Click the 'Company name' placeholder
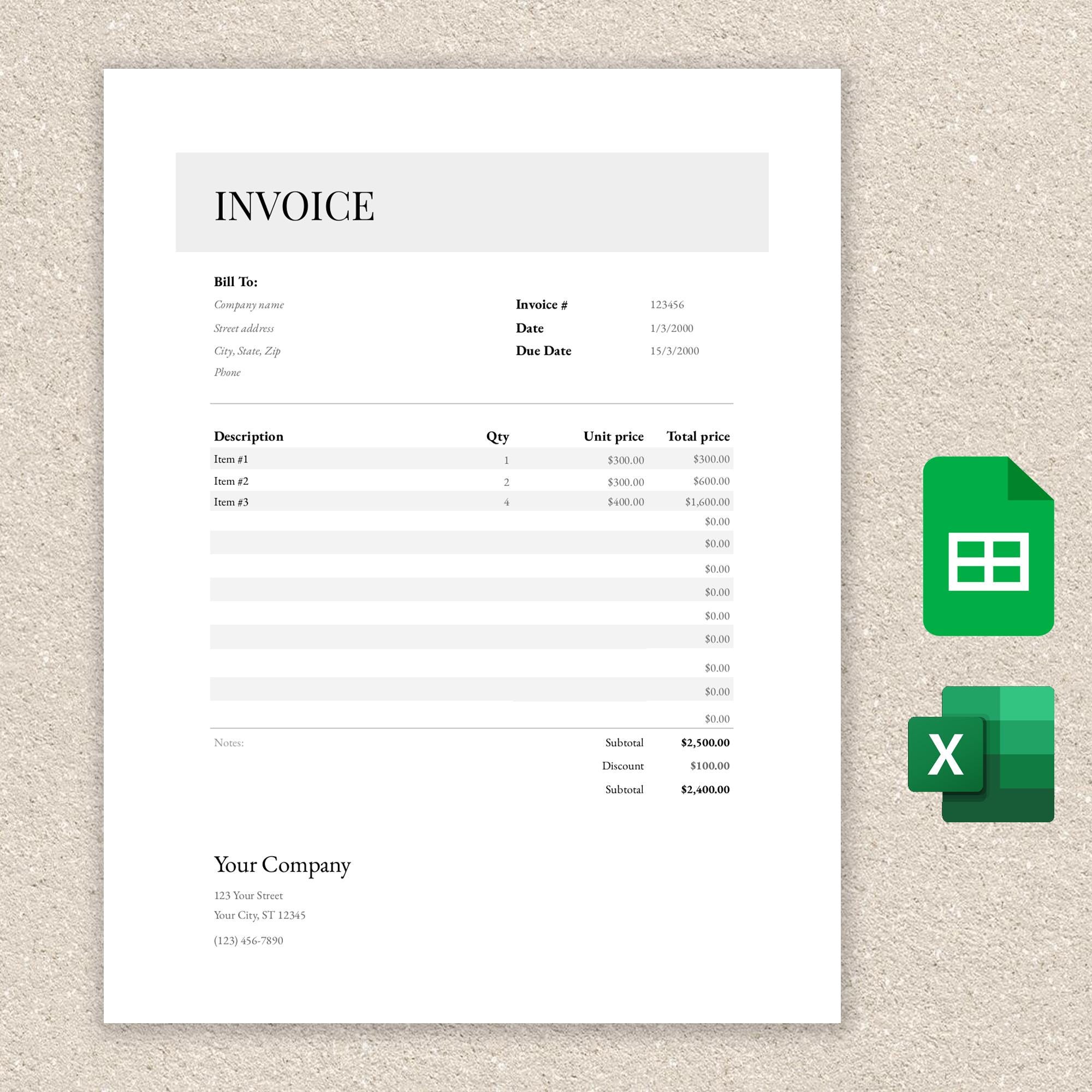 [248, 305]
